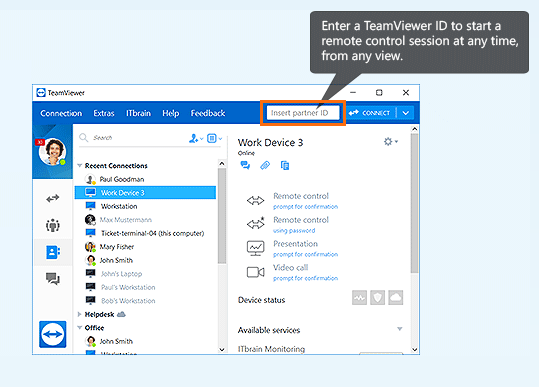The height and width of the screenshot is (387, 539).
Task: Click contact list scrollbar up arrow
Action: pyautogui.click(x=222, y=164)
